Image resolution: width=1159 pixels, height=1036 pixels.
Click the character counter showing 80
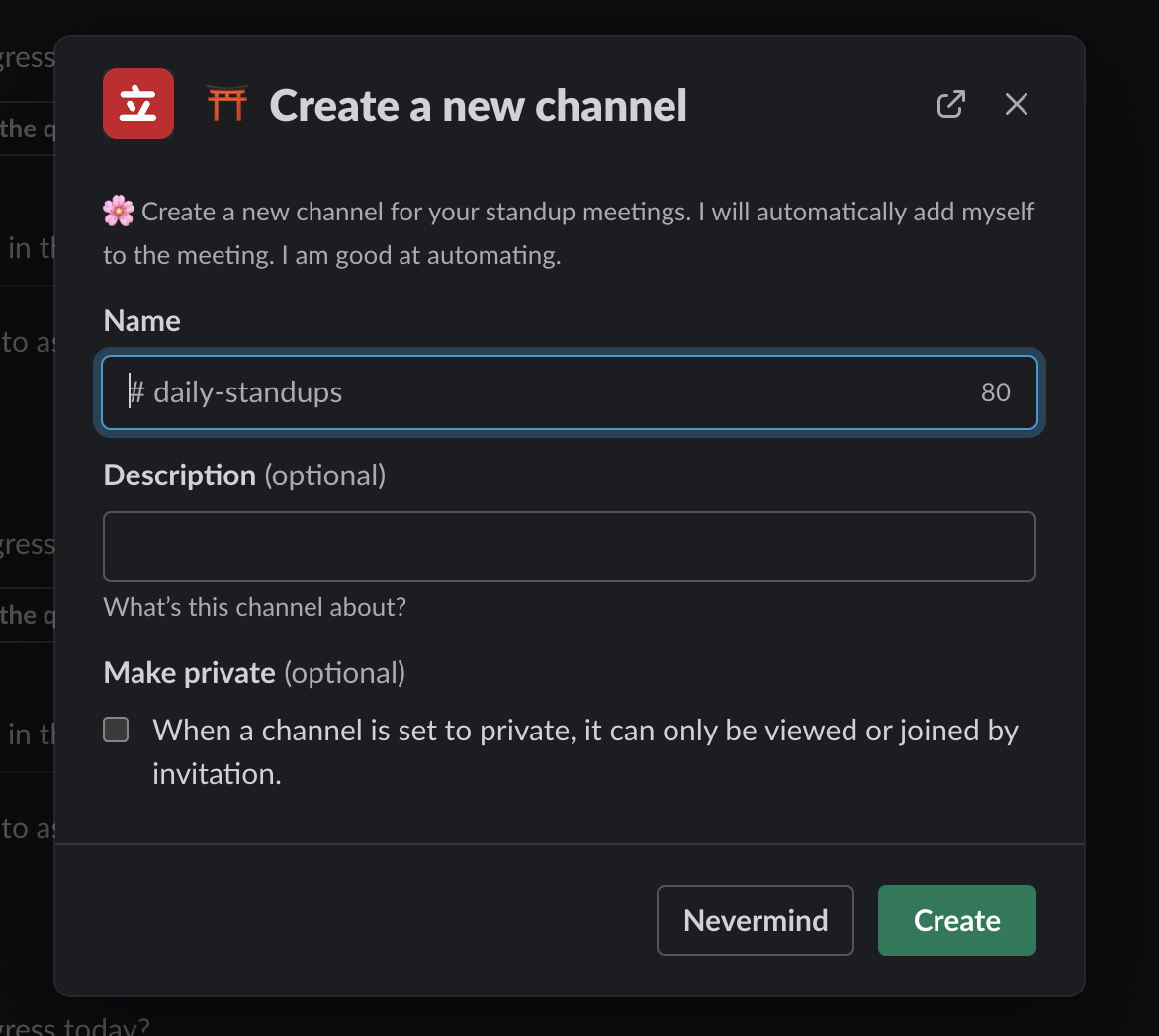[995, 391]
